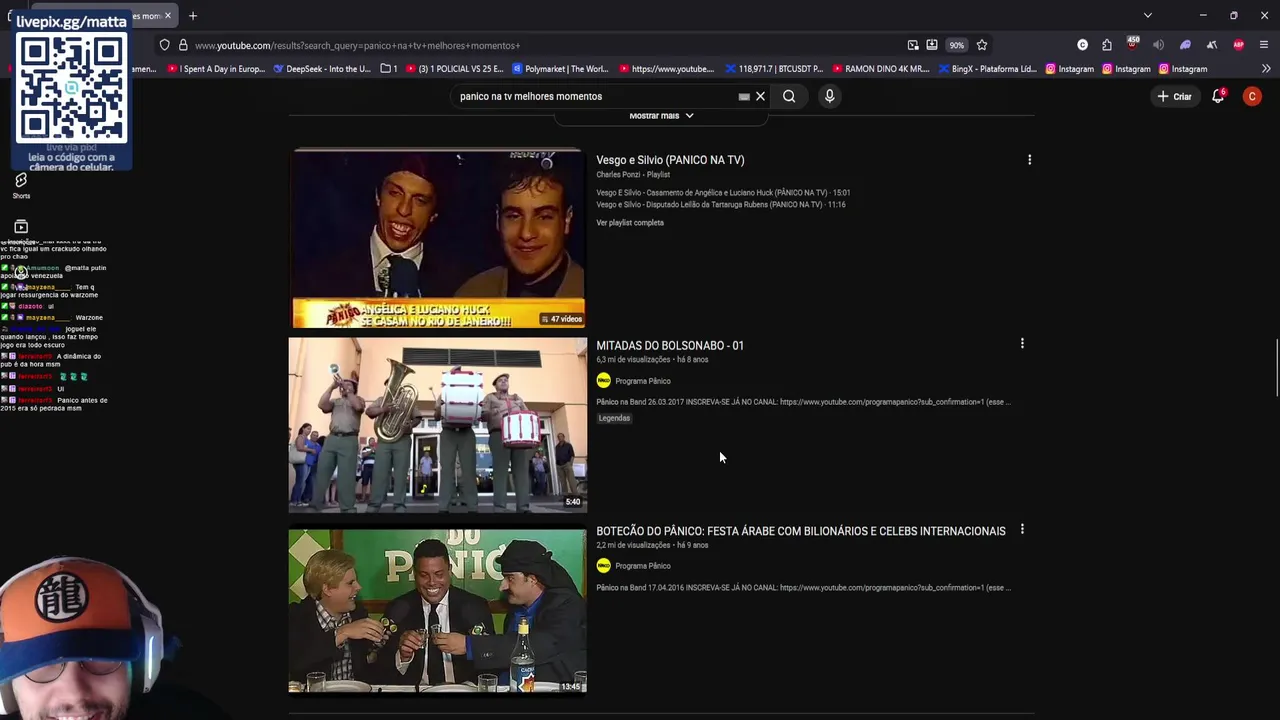
Task: Open Programa Pânico channel under MITADAS video
Action: point(643,381)
